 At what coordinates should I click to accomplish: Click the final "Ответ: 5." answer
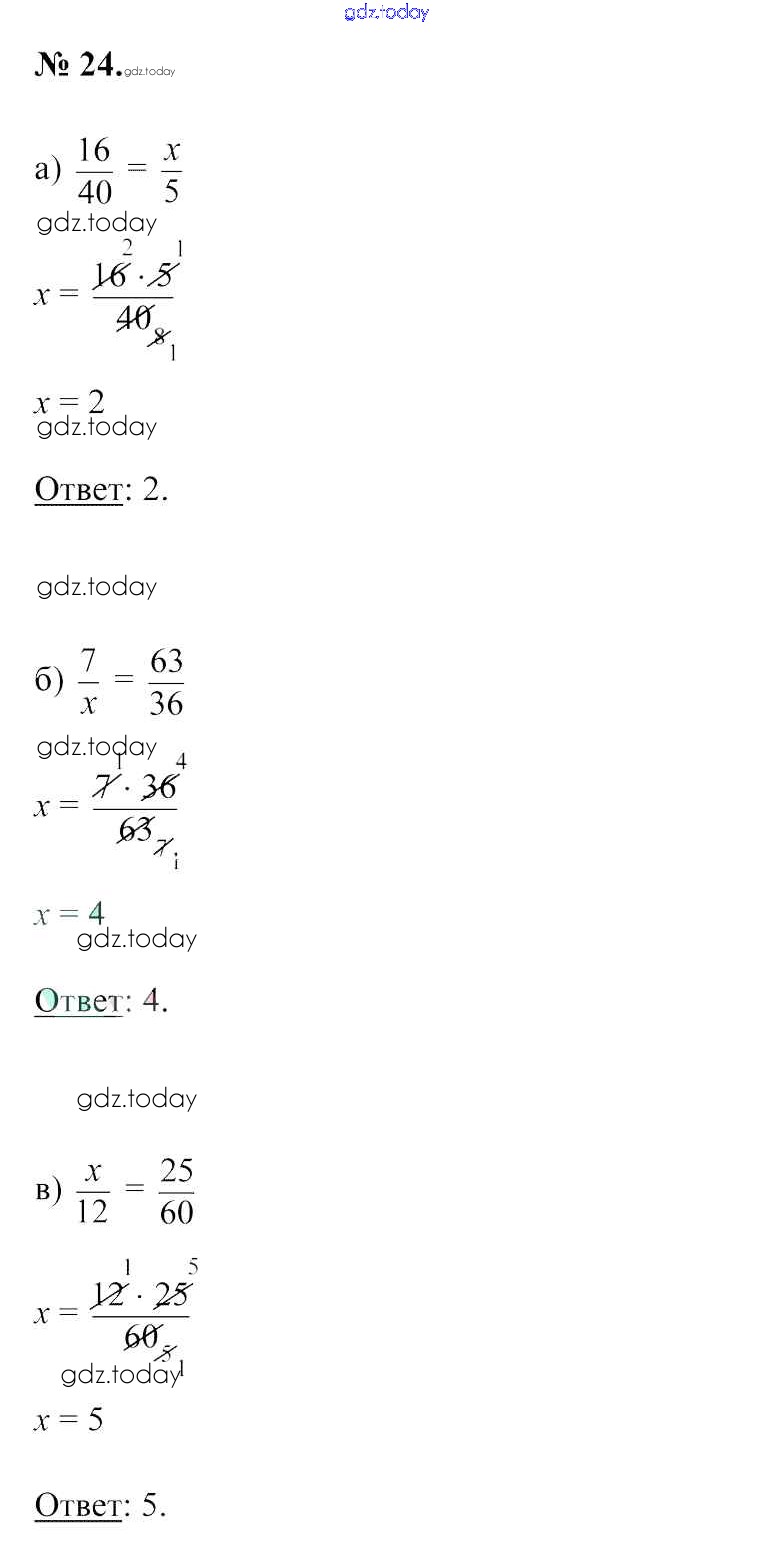point(101,1506)
